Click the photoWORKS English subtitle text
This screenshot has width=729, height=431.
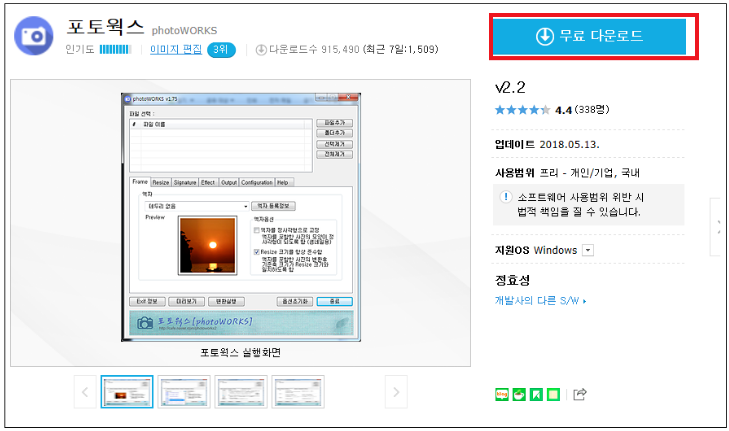coord(184,31)
